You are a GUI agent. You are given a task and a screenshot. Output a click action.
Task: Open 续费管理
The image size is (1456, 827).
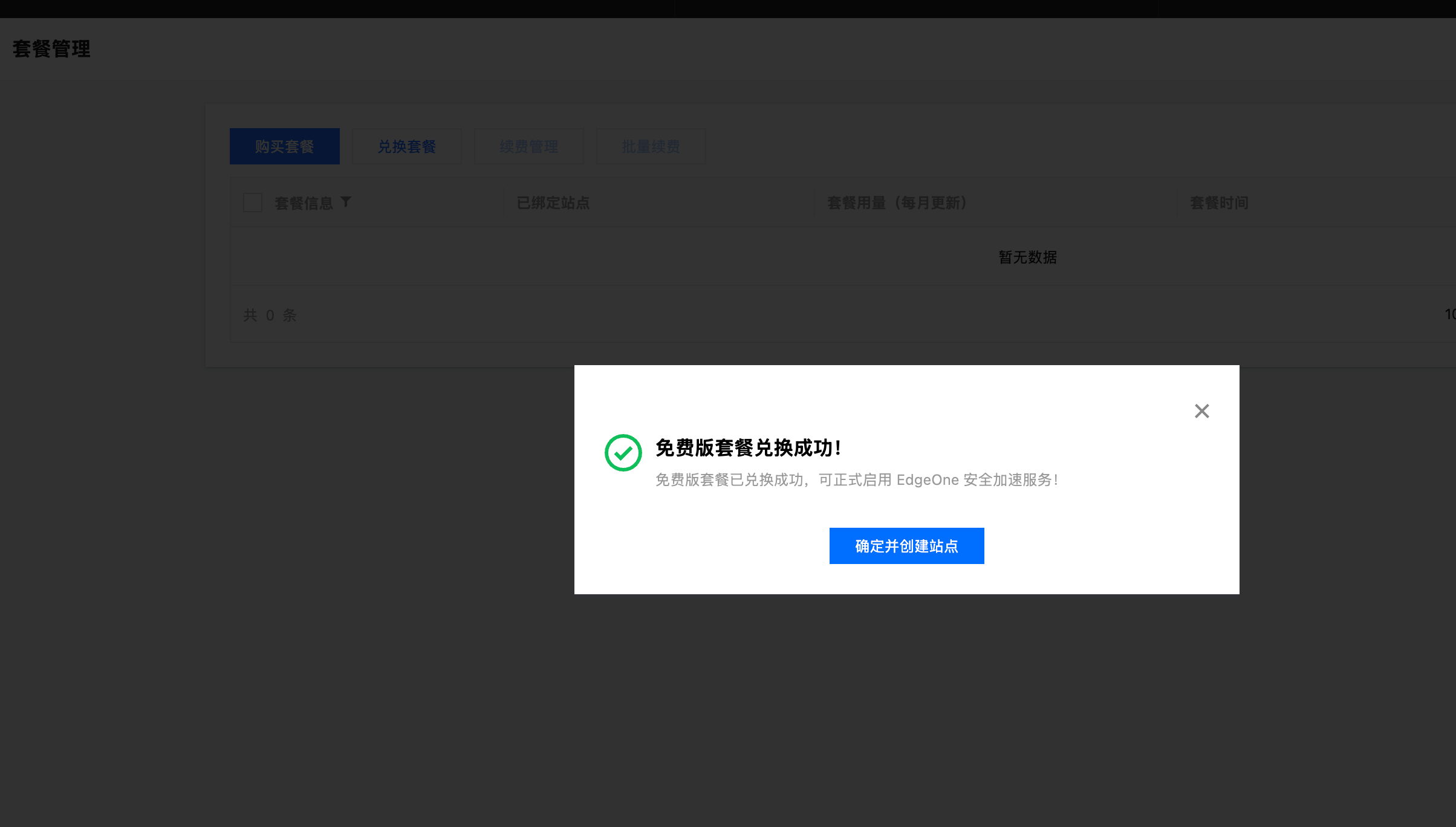[528, 146]
